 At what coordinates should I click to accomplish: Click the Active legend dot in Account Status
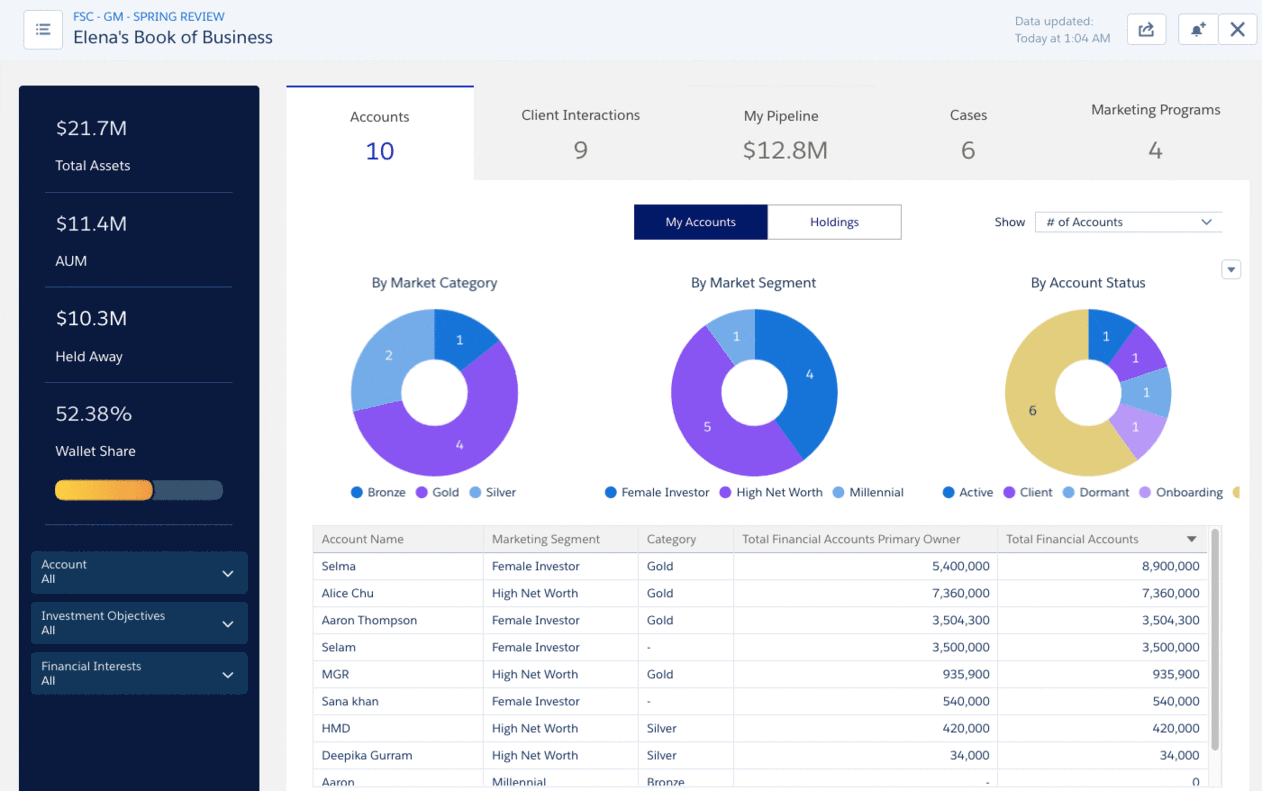pyautogui.click(x=949, y=493)
